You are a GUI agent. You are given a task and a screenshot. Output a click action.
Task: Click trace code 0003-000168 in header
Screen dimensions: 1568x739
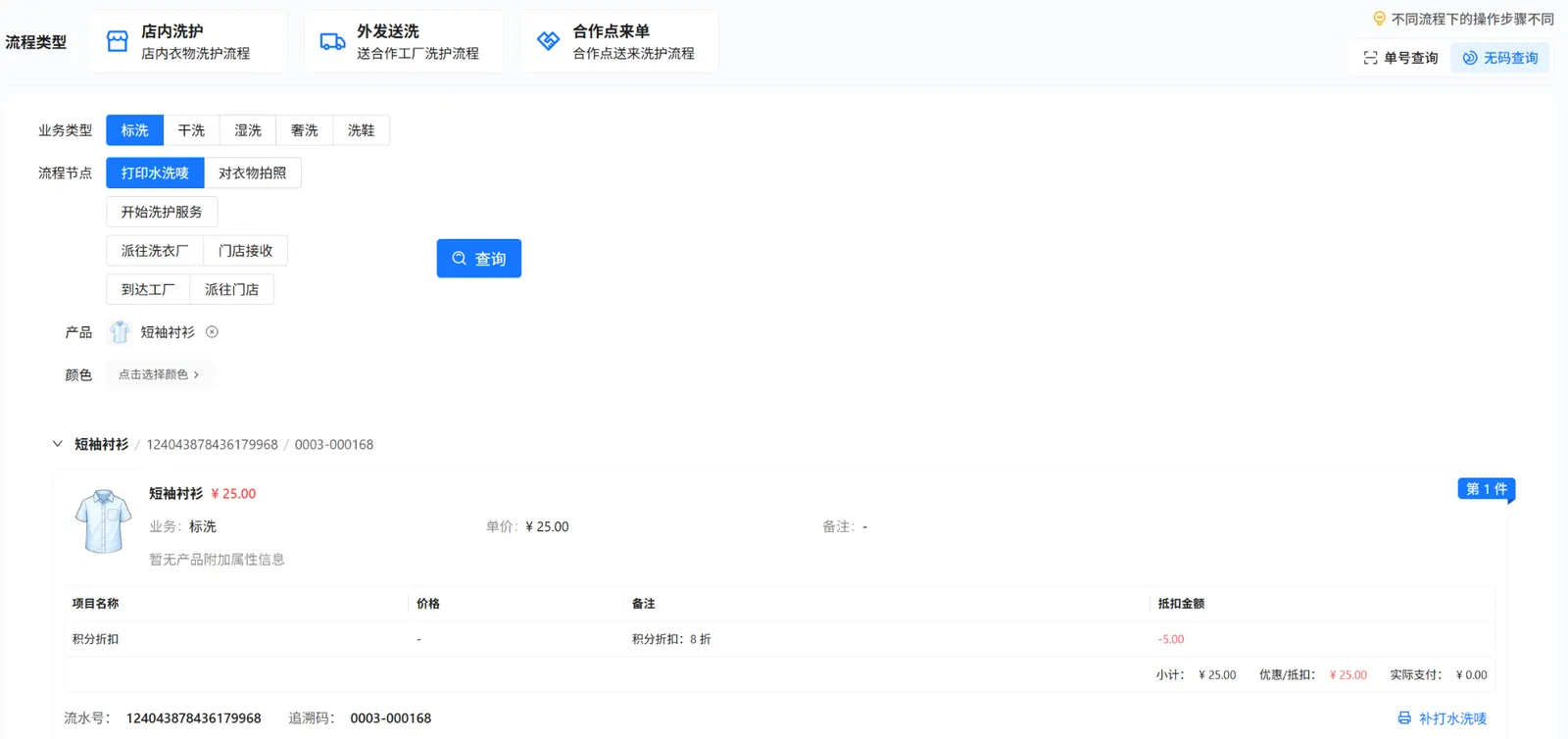coord(334,445)
